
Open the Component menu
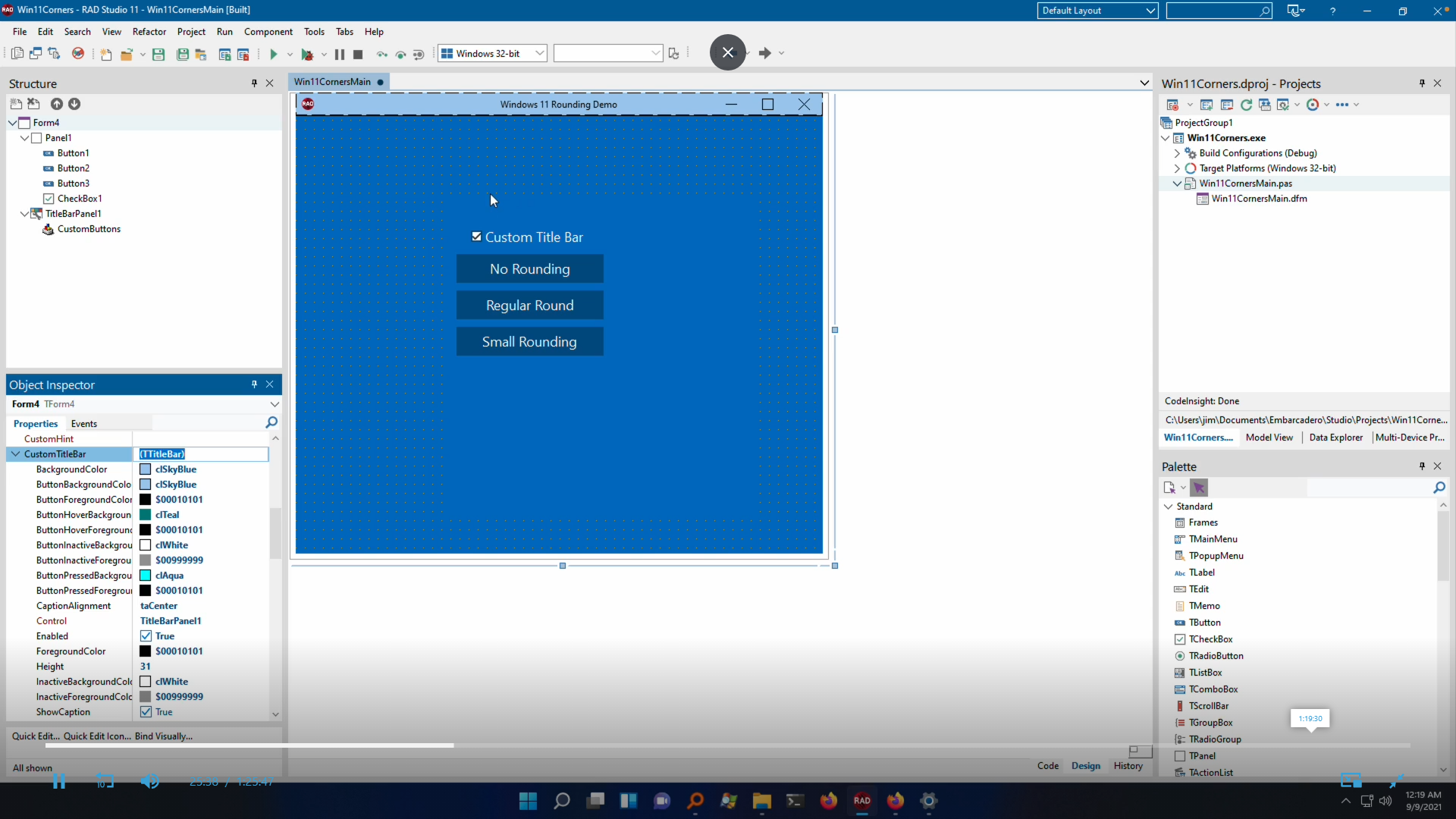coord(268,32)
